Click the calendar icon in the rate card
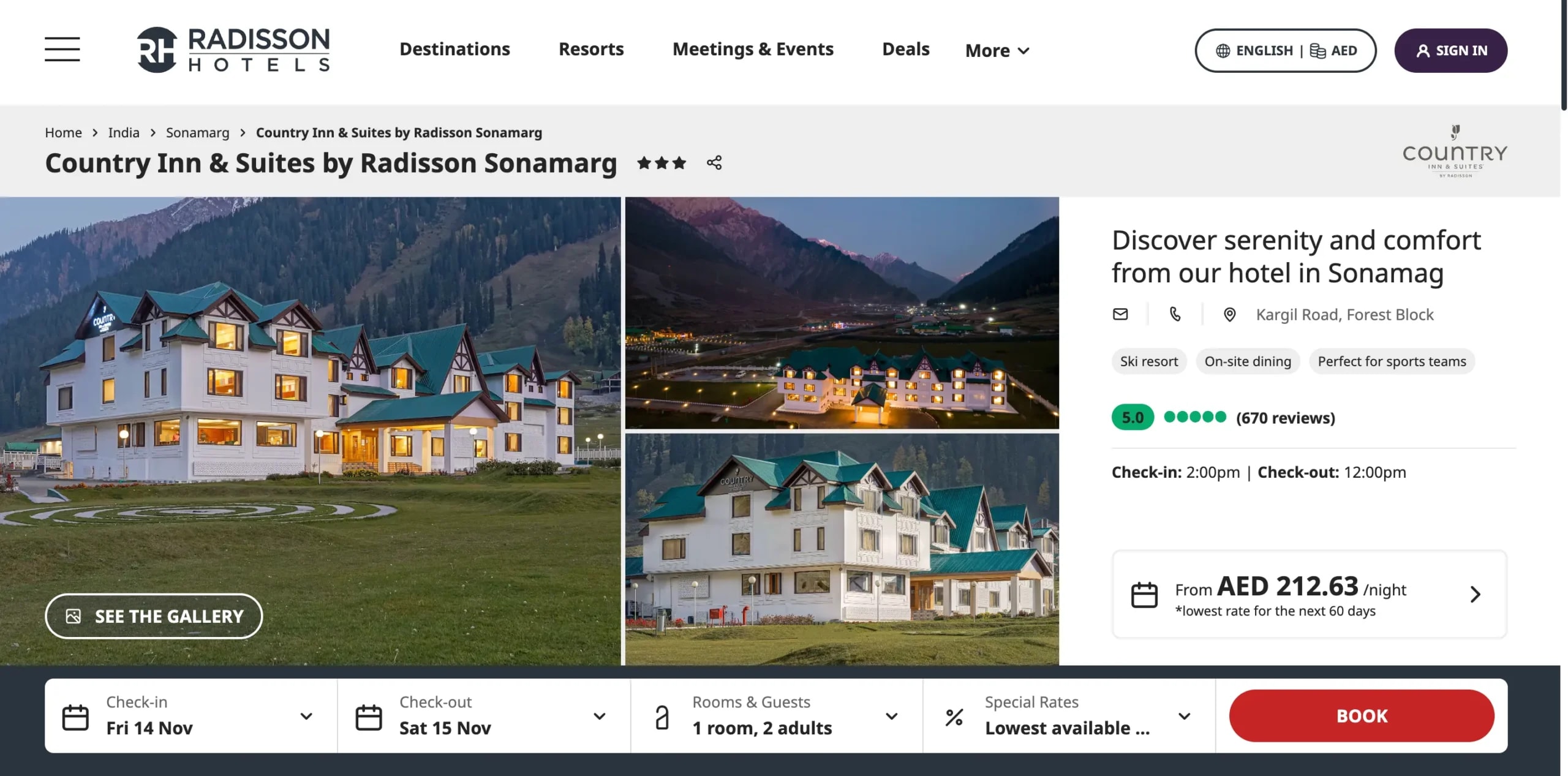This screenshot has width=1568, height=776. pos(1144,595)
